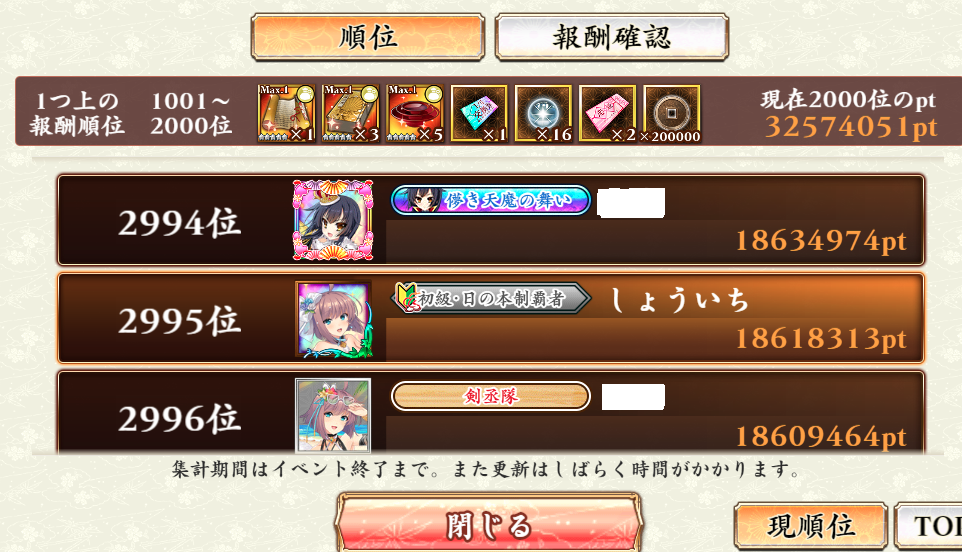Click the scroll reward icon ×1
962x552 pixels.
pyautogui.click(x=287, y=113)
